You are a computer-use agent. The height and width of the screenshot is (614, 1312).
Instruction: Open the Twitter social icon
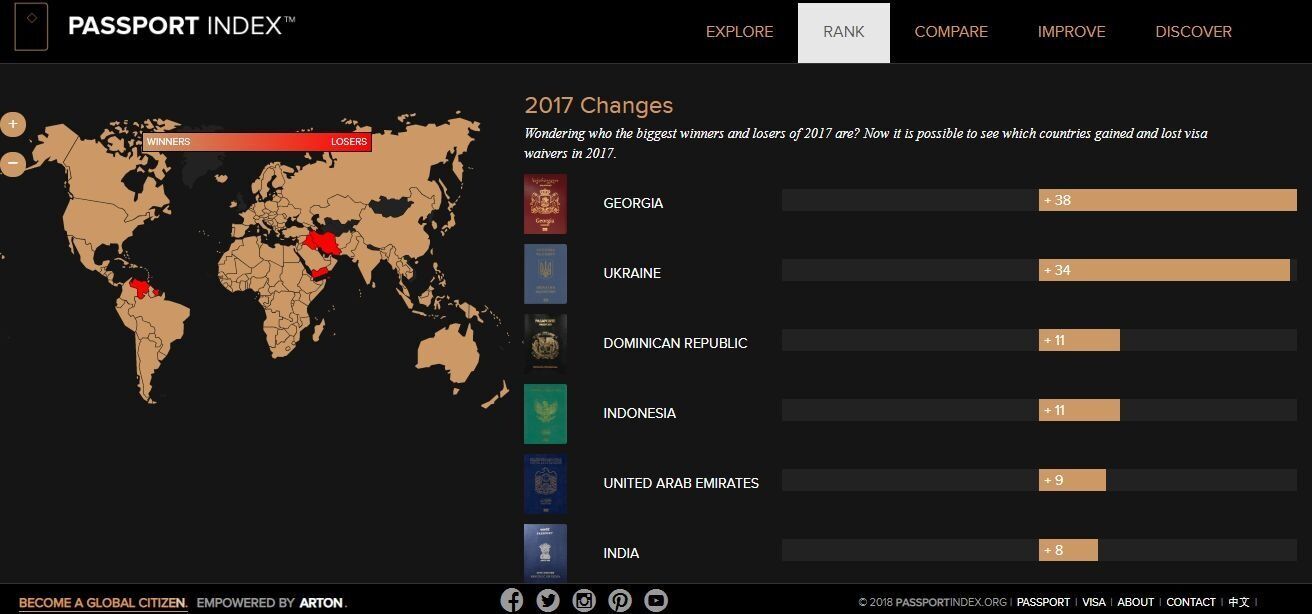point(548,600)
